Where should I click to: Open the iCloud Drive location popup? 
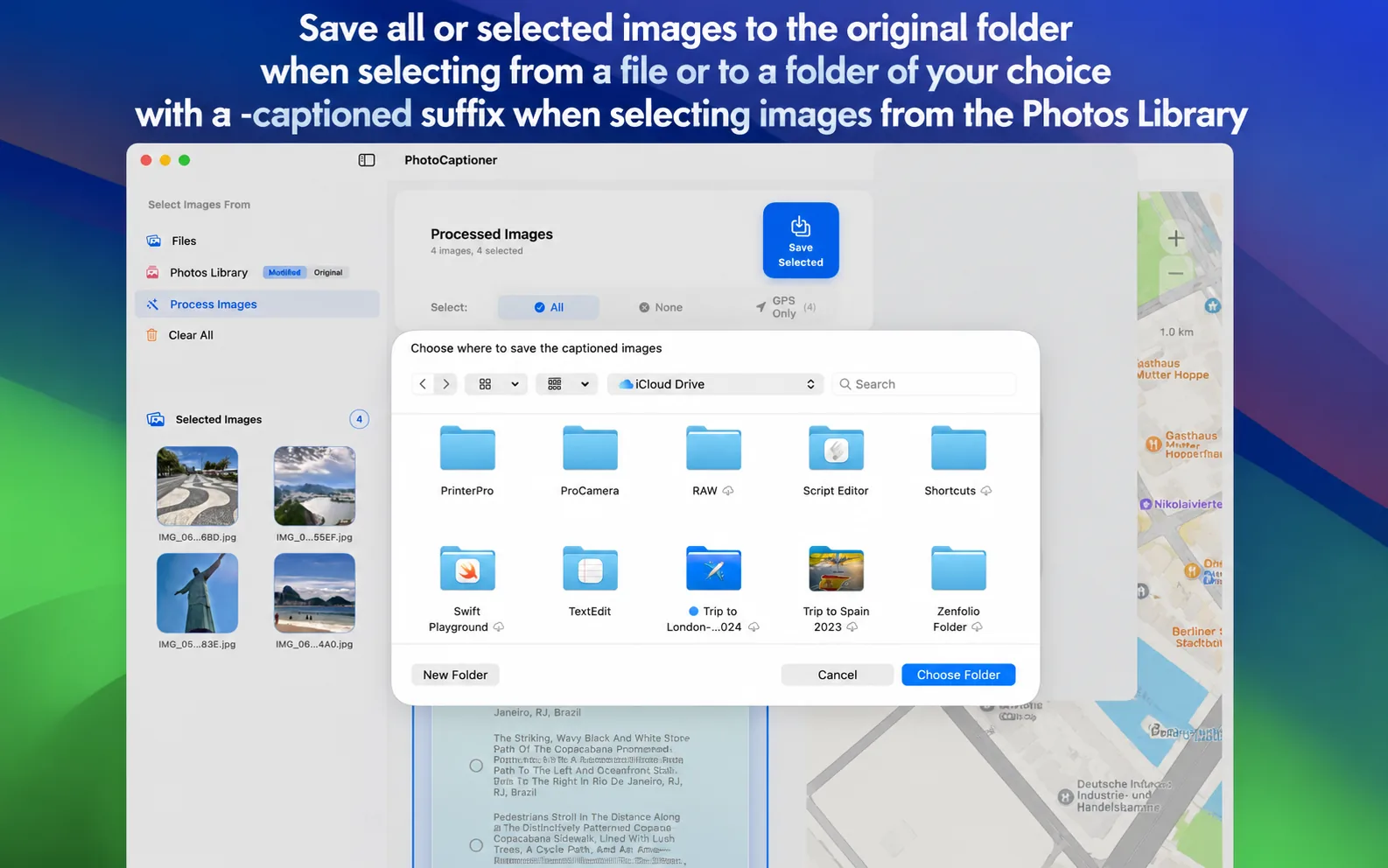point(715,384)
